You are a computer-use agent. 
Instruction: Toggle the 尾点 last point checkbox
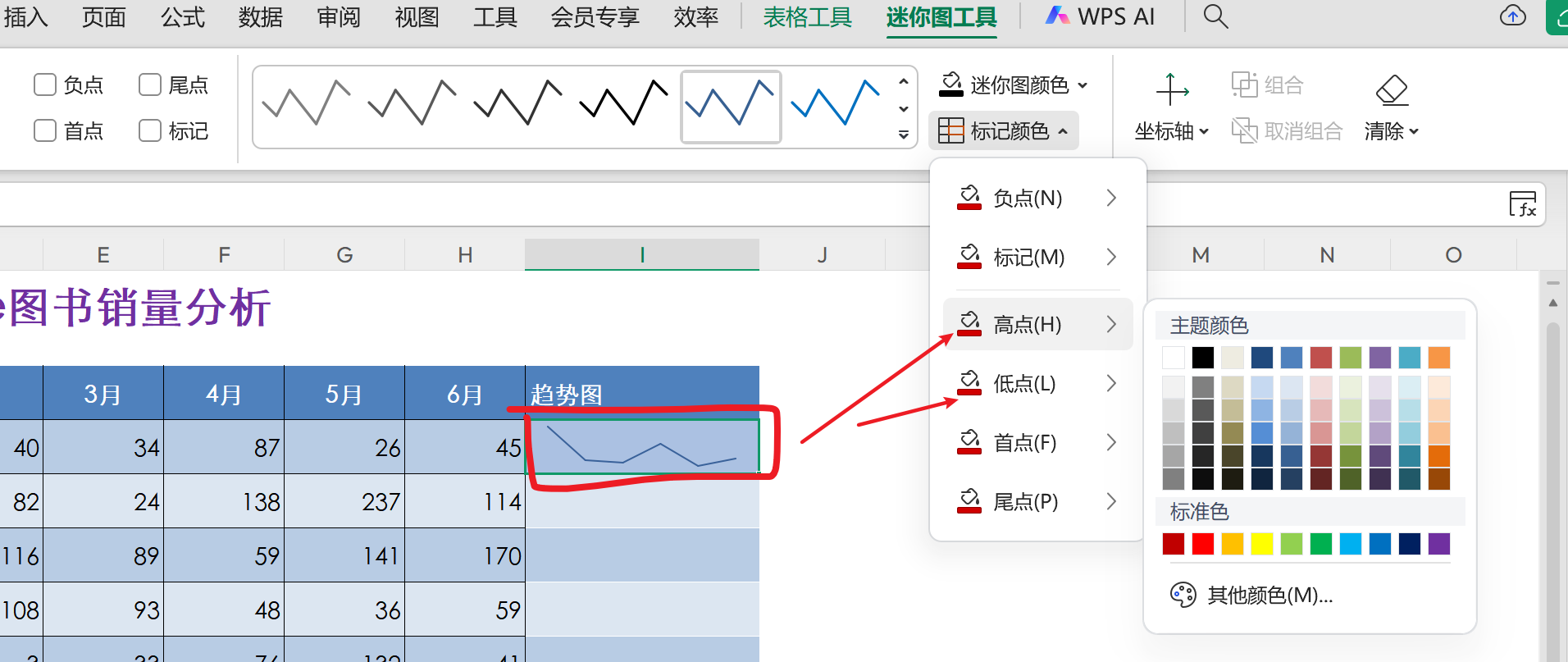point(150,84)
